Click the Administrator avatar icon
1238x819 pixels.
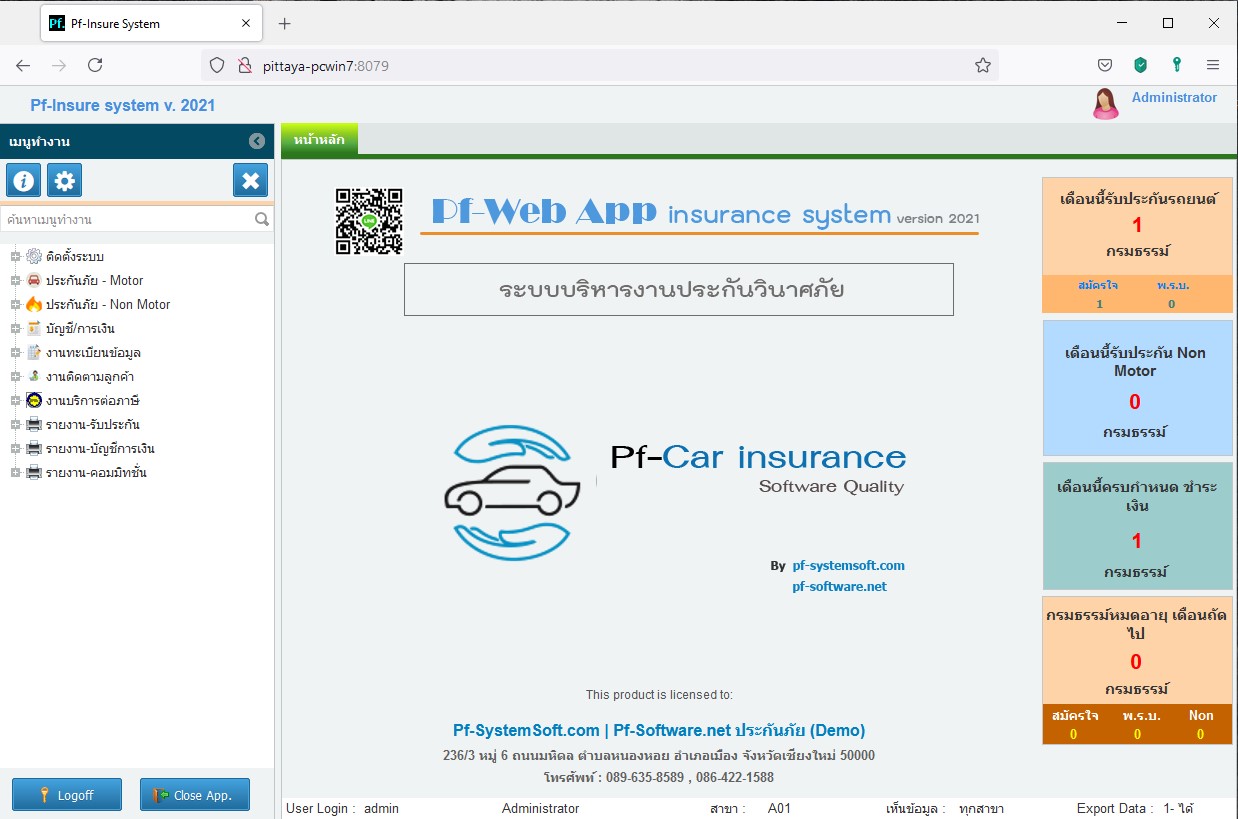click(1105, 104)
